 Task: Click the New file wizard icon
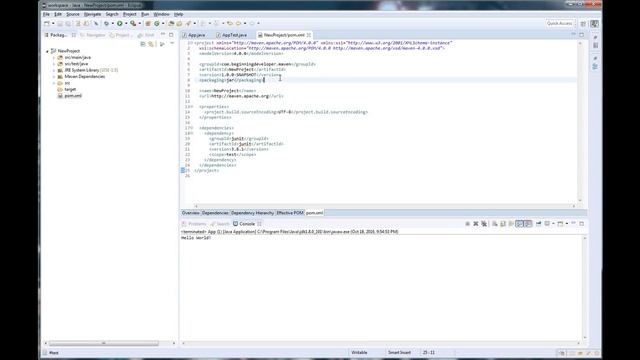(47, 24)
